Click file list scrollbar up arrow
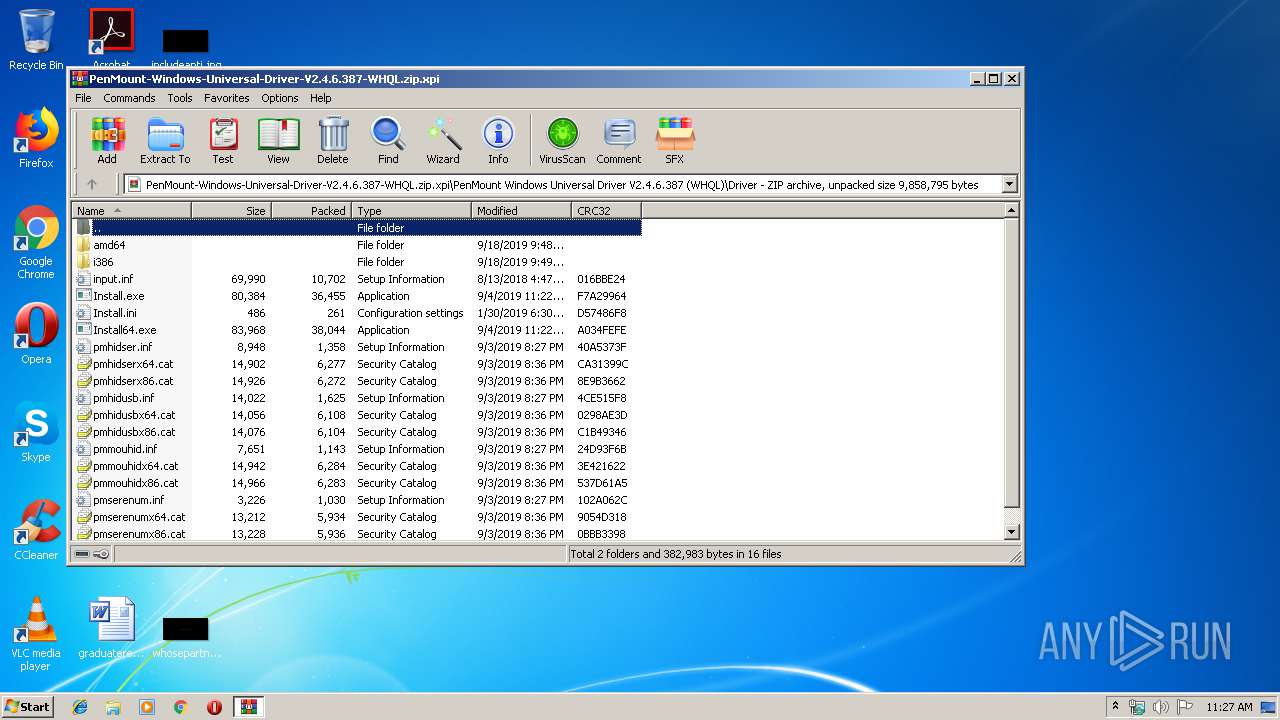1280x720 pixels. pos(1011,211)
